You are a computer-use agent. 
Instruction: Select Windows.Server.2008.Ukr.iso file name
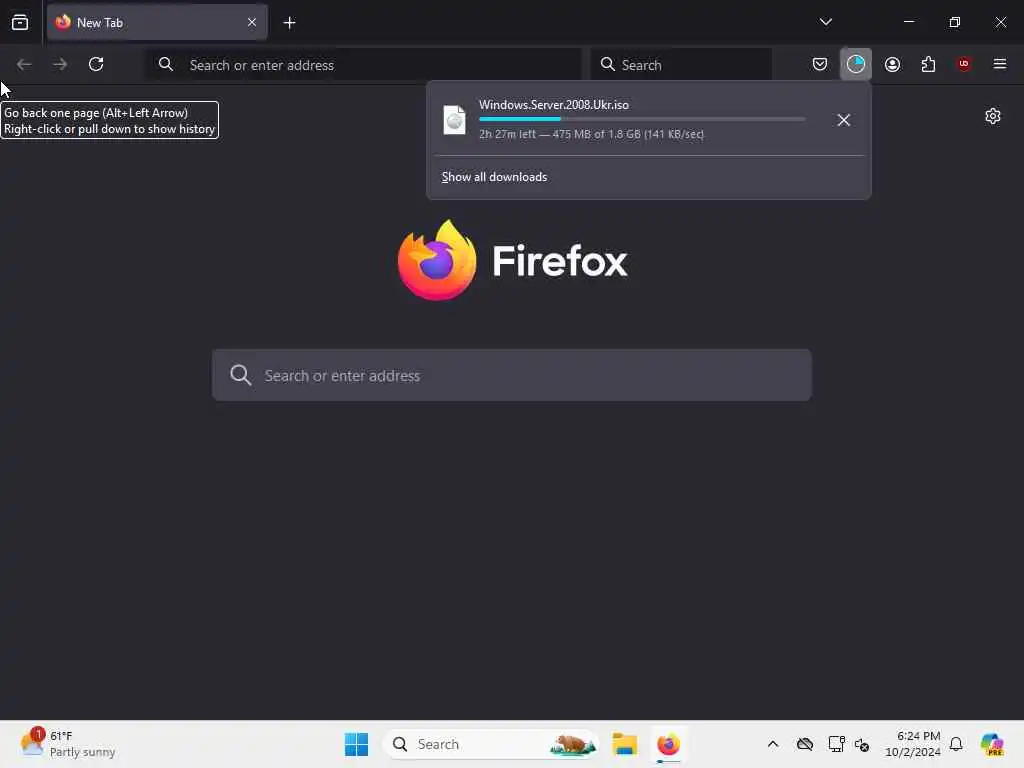click(554, 104)
